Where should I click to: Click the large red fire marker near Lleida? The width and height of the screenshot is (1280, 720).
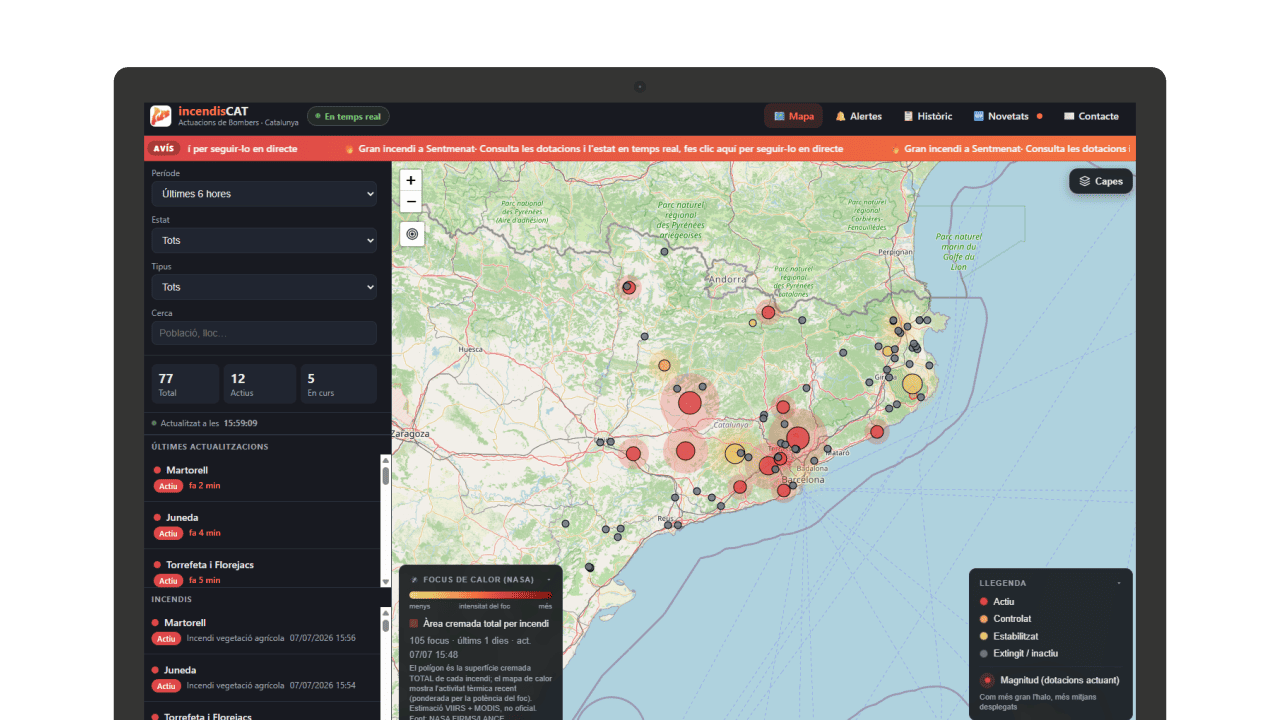690,403
